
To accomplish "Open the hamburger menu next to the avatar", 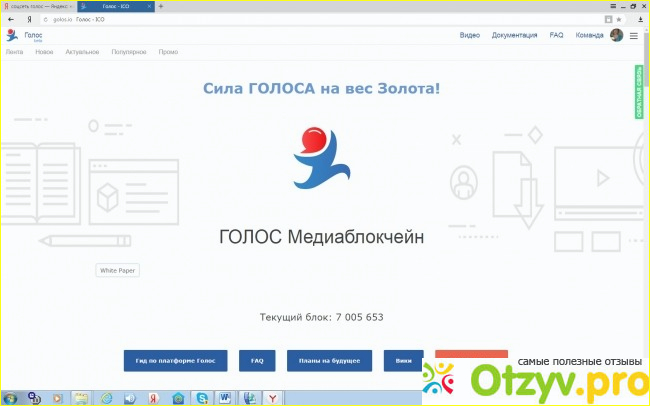I will [633, 35].
